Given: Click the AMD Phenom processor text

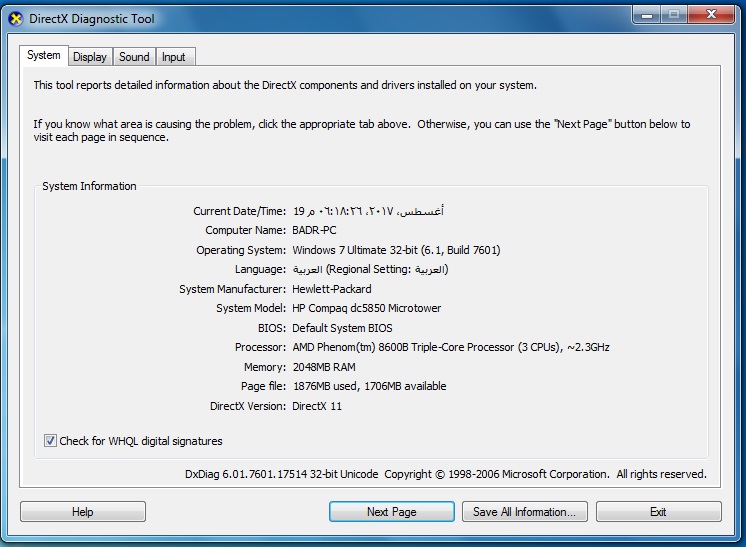Looking at the screenshot, I should (x=450, y=347).
